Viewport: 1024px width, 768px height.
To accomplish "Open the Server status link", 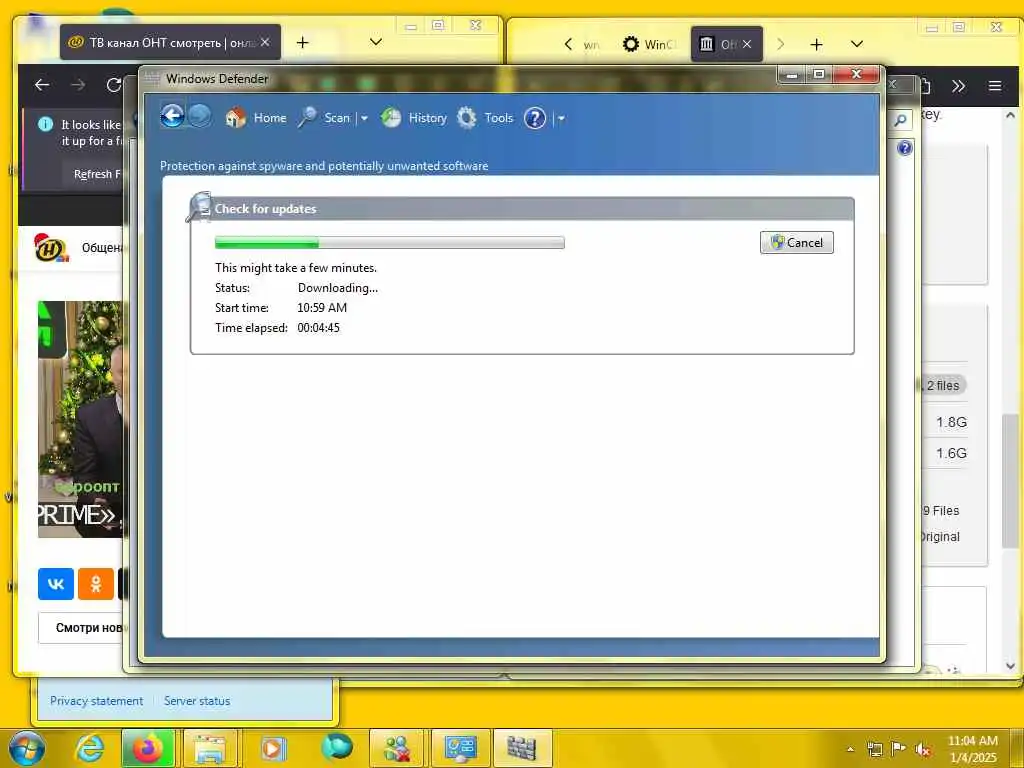I will click(197, 701).
